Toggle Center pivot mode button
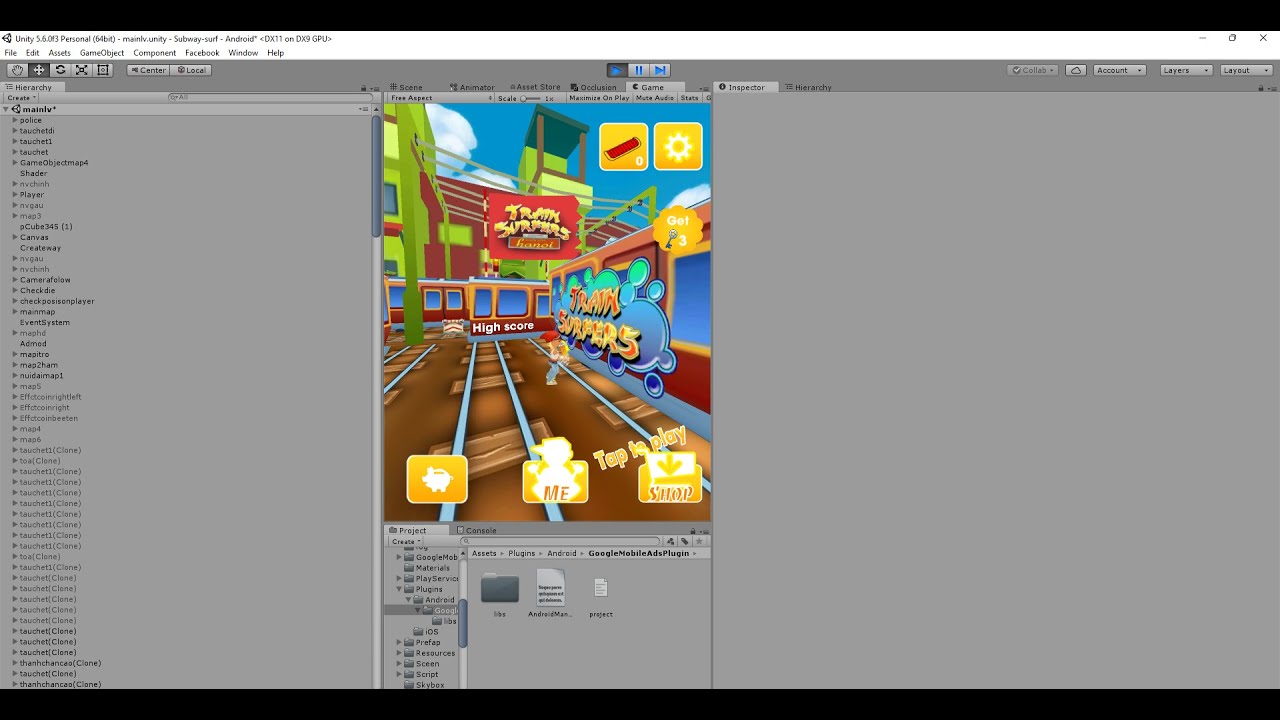The image size is (1280, 720). coord(148,70)
